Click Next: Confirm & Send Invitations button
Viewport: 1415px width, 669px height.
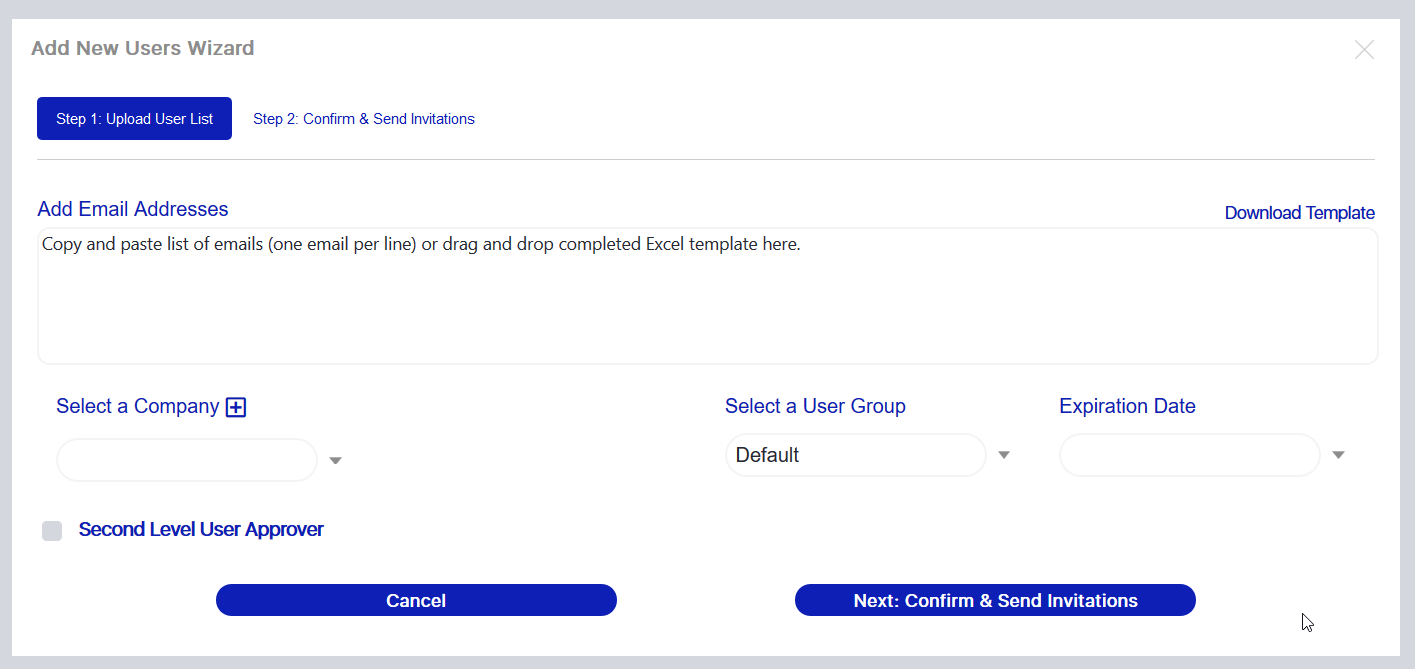point(994,601)
